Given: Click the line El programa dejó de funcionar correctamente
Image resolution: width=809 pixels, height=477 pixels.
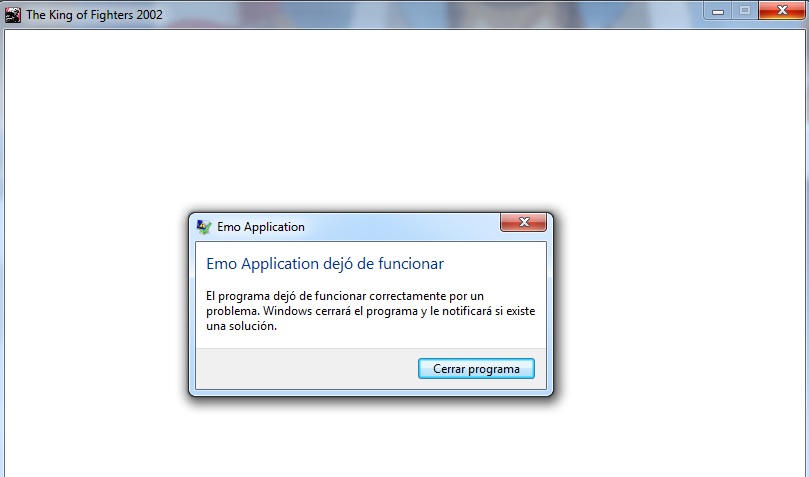Looking at the screenshot, I should (345, 296).
